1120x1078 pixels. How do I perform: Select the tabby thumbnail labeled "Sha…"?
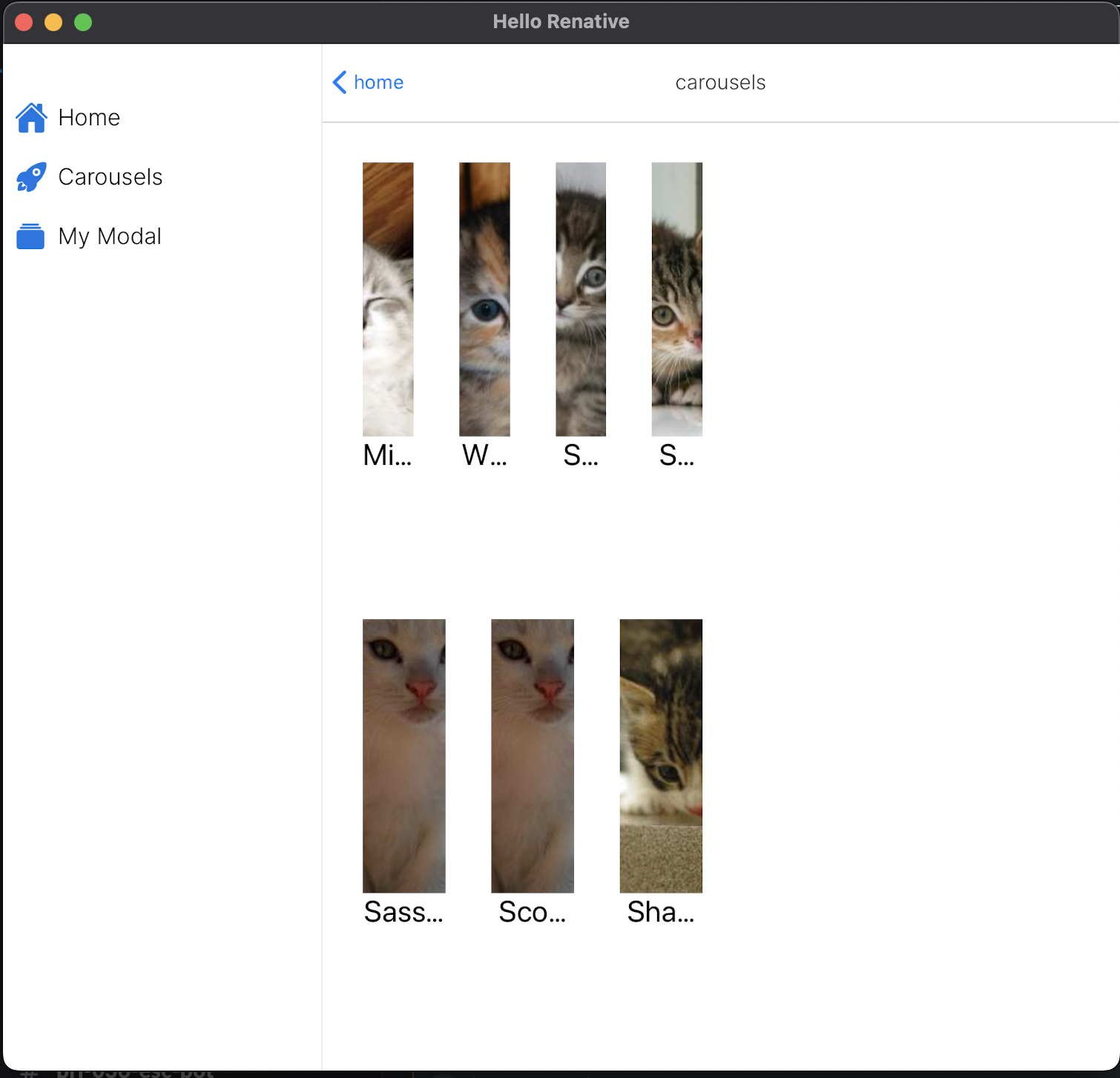(x=660, y=755)
